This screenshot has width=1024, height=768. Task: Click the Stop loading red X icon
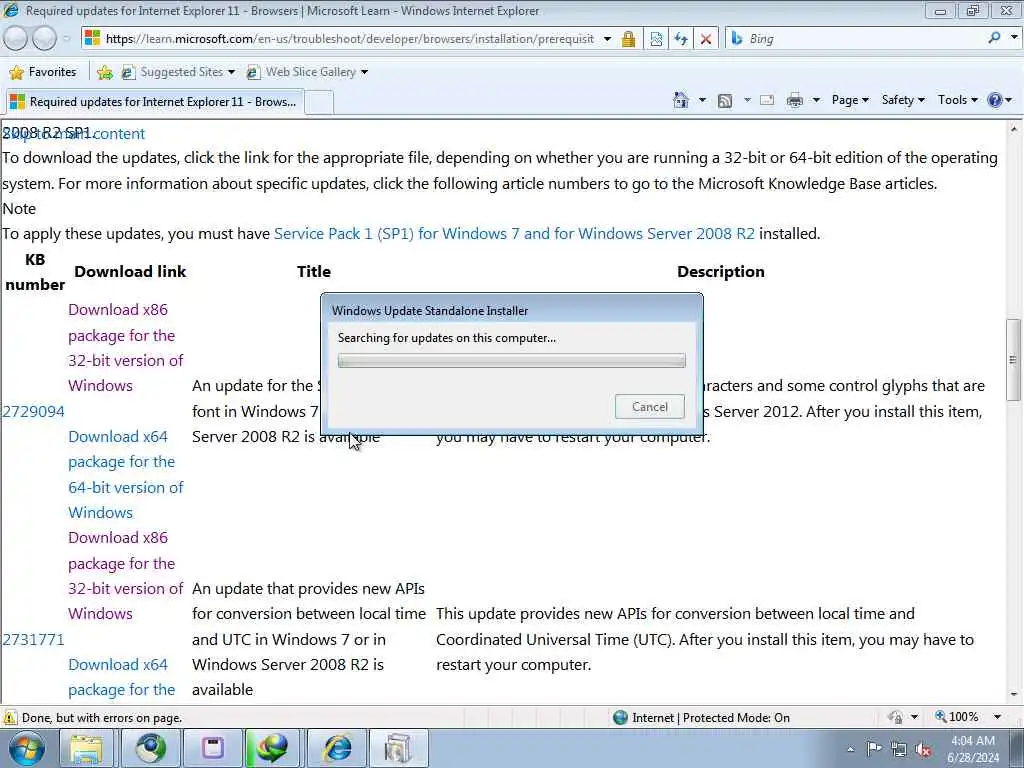(705, 39)
